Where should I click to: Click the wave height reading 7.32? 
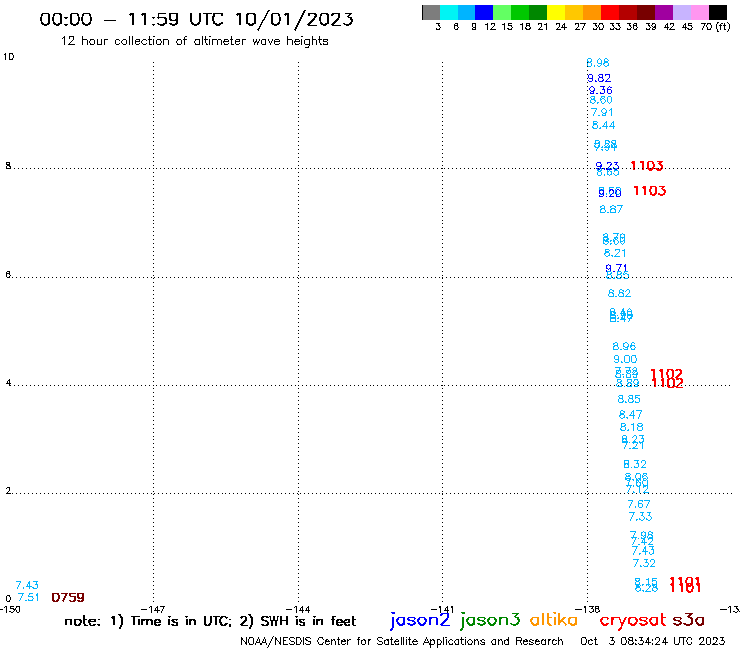[x=644, y=563]
